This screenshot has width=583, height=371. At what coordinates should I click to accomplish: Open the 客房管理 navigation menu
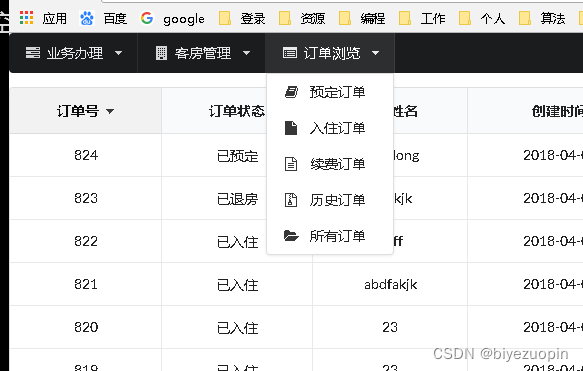(202, 53)
